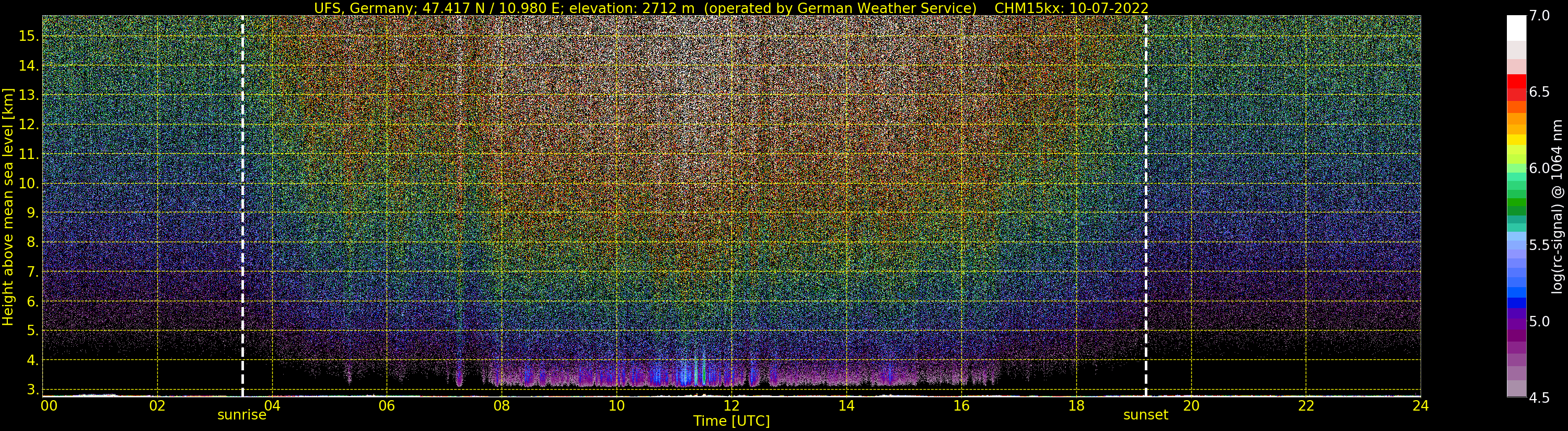Click the time axis tick '22'
This screenshot has width=1568, height=431.
pyautogui.click(x=1306, y=406)
